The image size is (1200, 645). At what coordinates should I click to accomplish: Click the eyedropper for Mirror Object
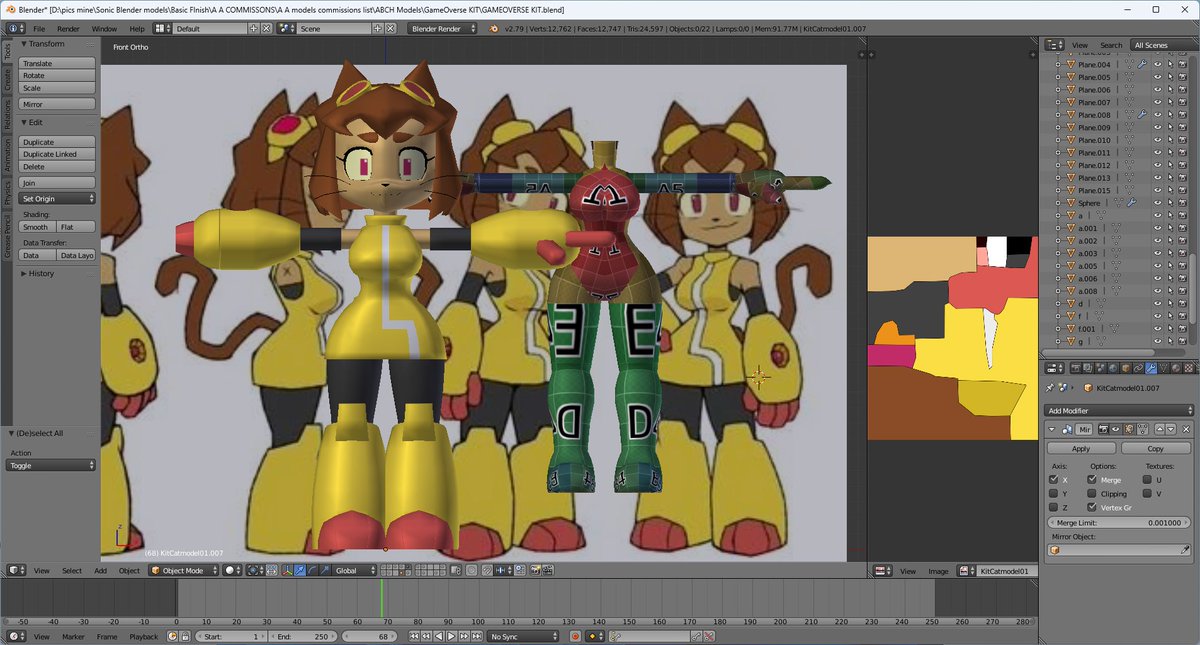coord(1185,550)
